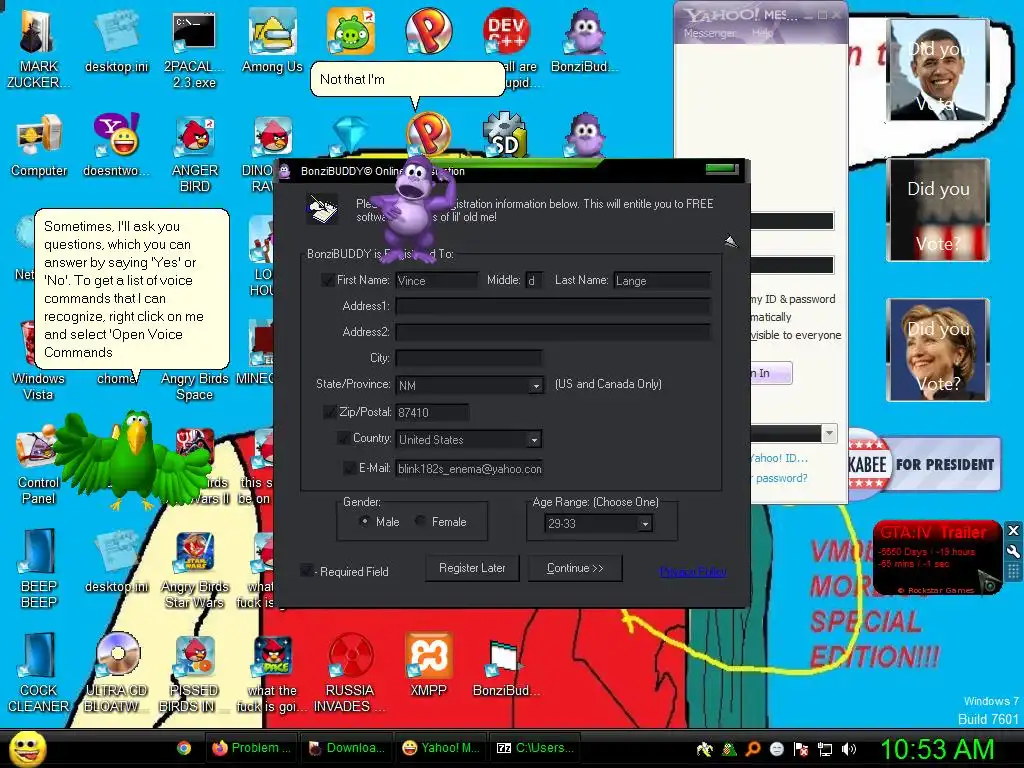Switch to Downloa... taskbar window

click(x=346, y=748)
